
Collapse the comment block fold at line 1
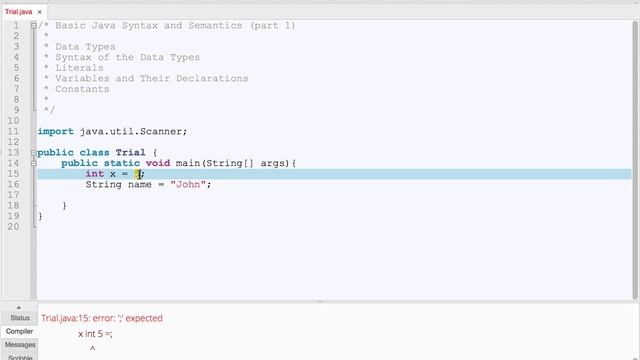[x=33, y=25]
